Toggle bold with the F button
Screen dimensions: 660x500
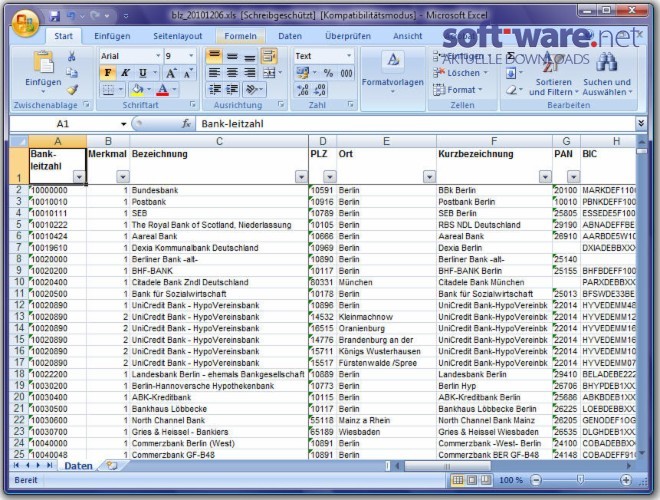(108, 73)
